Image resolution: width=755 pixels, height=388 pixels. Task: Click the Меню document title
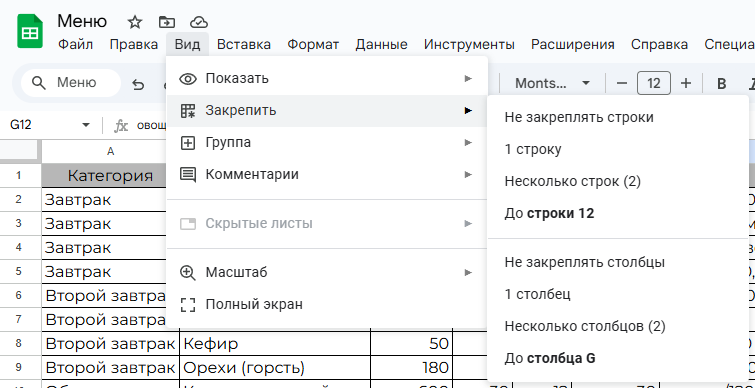pos(82,21)
